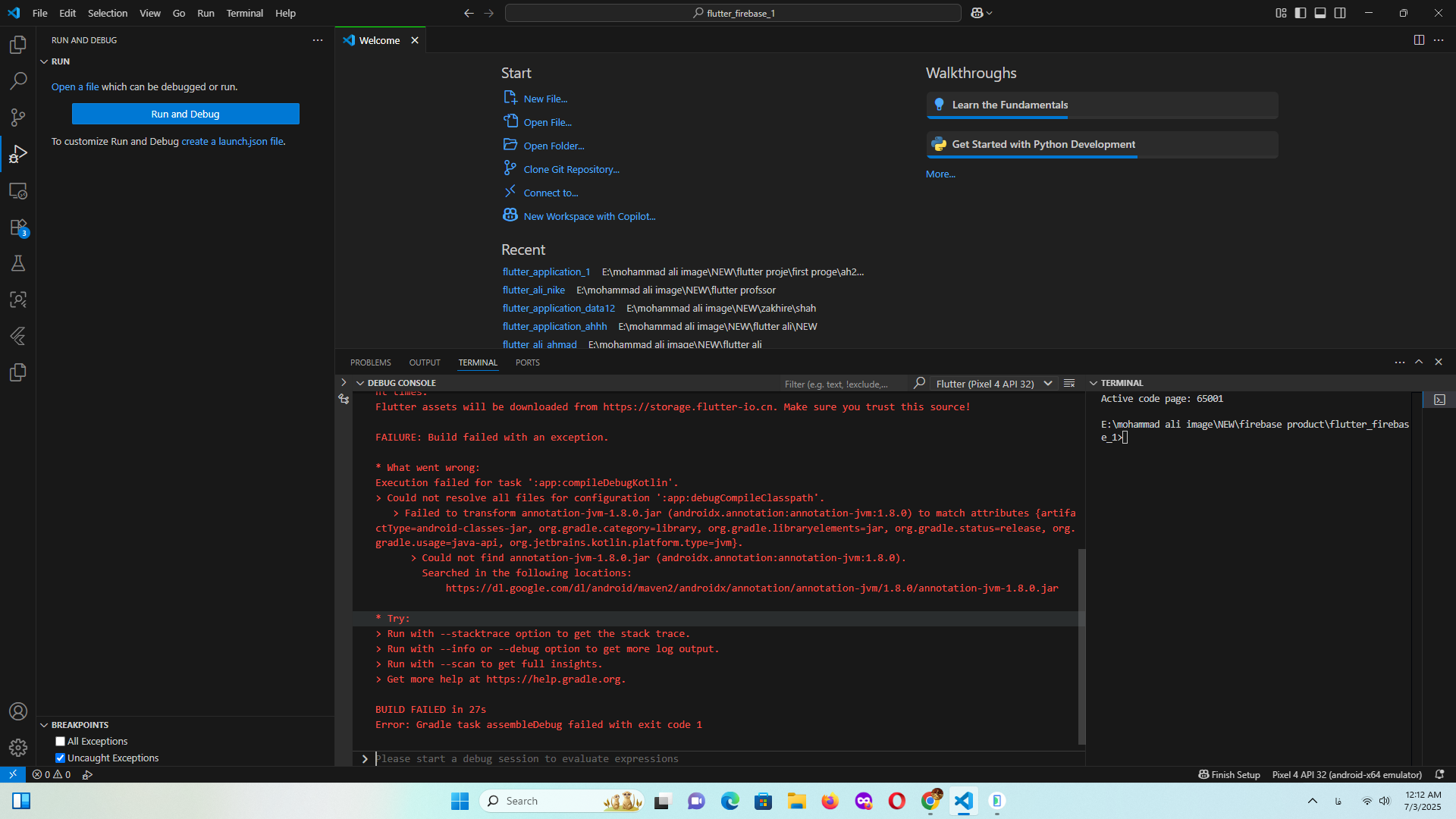Click the remote window indicator in status bar
1456x819 pixels.
point(13,774)
